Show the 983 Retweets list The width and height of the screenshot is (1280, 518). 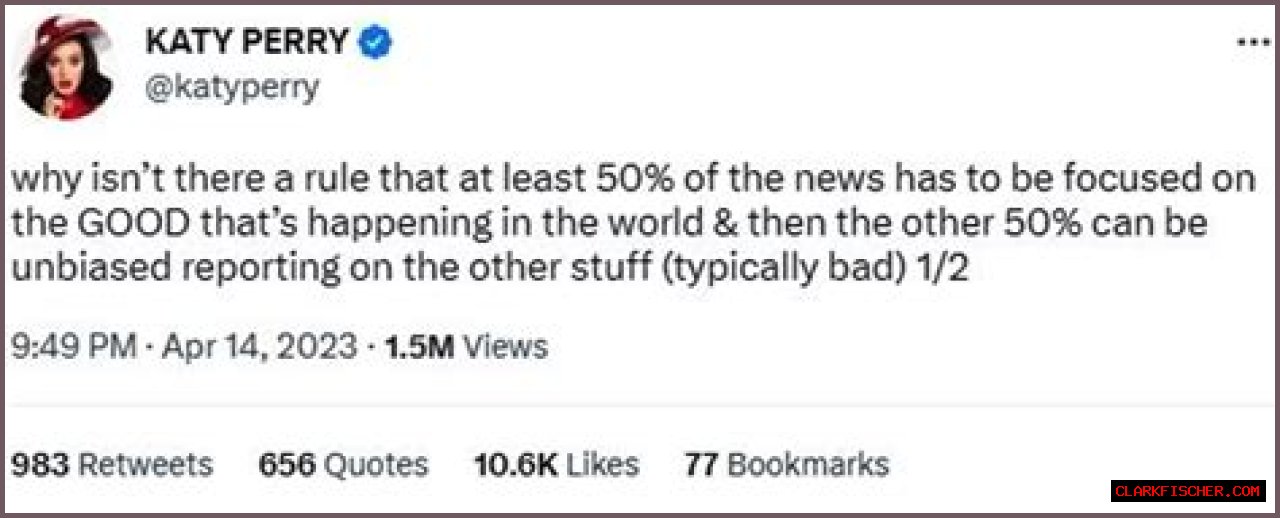point(111,464)
